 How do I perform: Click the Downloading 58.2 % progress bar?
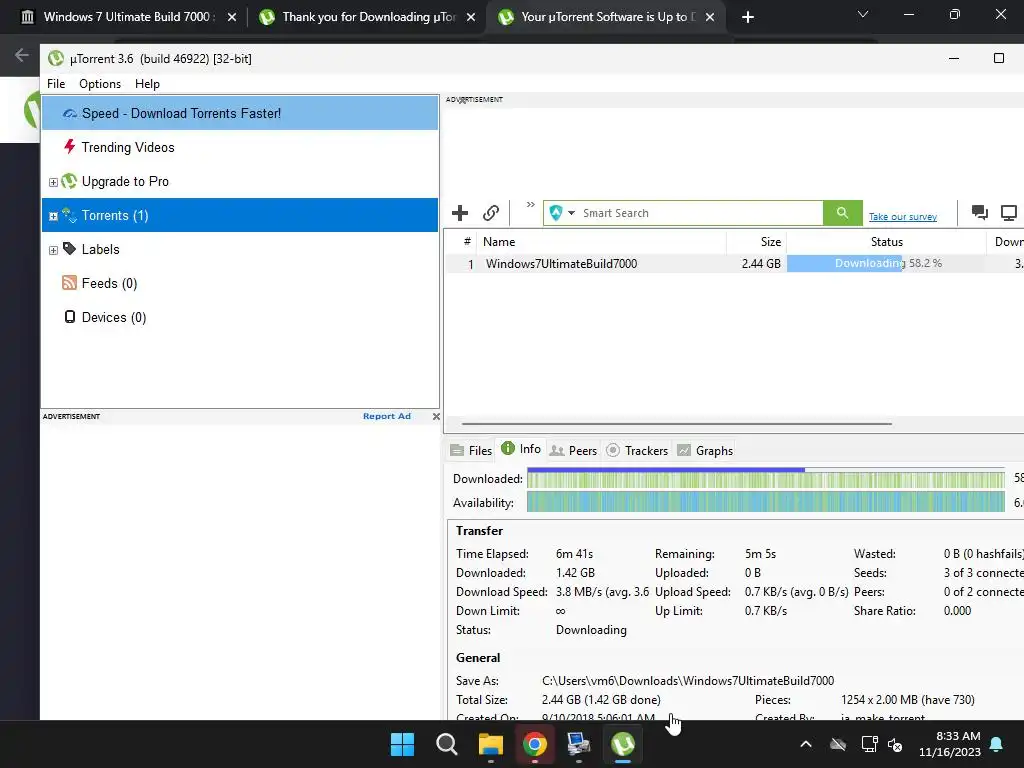[x=887, y=263]
